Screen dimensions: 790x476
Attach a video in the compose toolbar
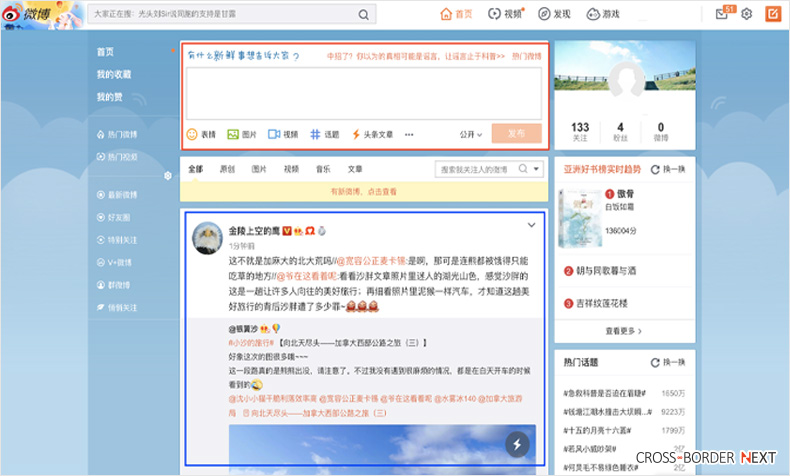coord(283,134)
